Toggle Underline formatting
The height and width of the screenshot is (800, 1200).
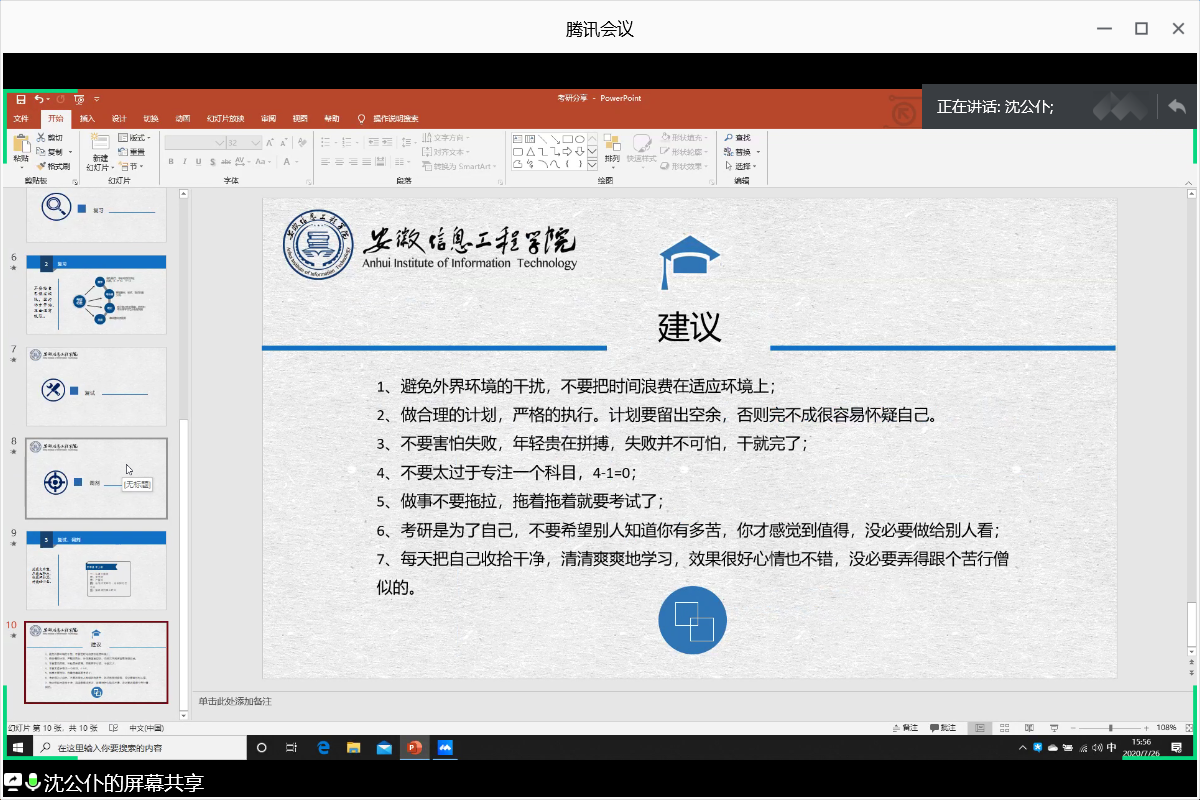[199, 161]
